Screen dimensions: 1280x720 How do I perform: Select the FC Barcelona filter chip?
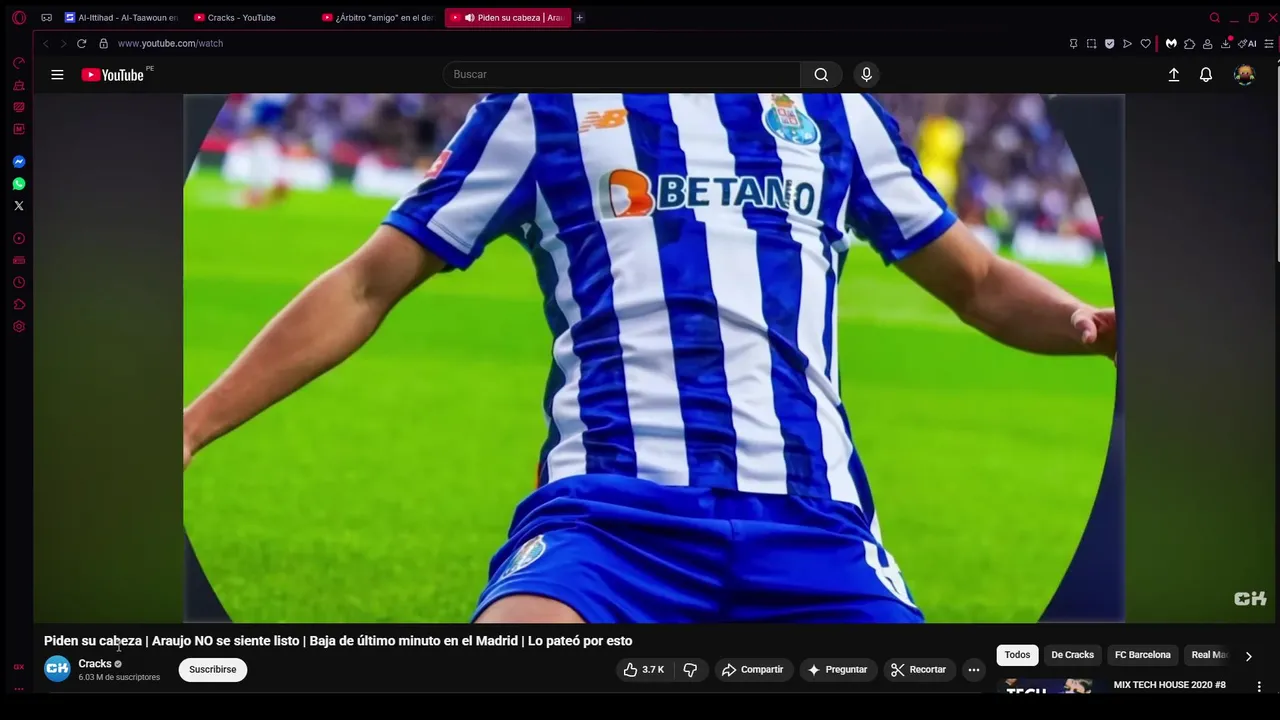pyautogui.click(x=1142, y=655)
